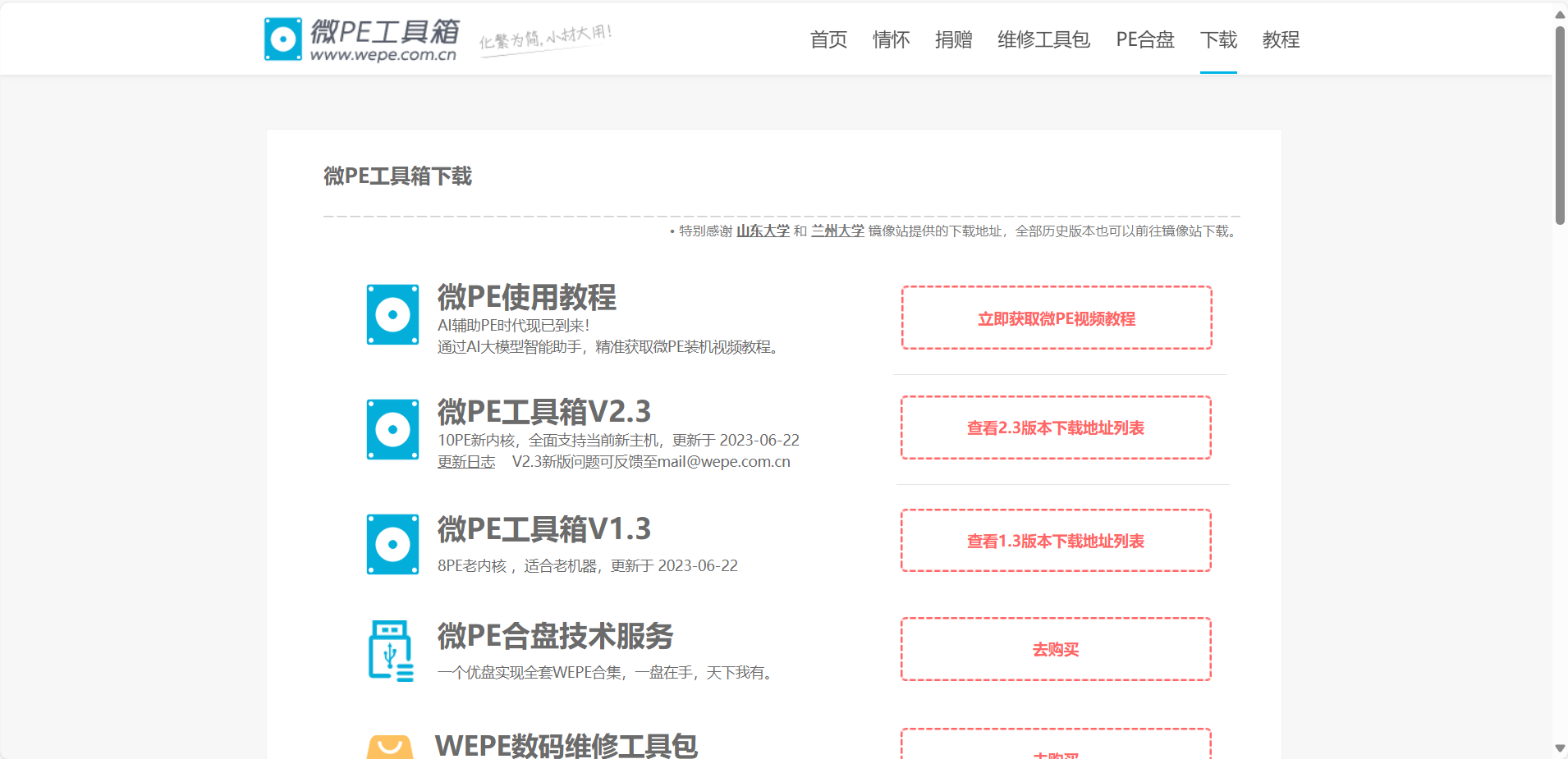Click the disc icon beside 微PE使用教程
The image size is (1568, 759).
[x=392, y=315]
